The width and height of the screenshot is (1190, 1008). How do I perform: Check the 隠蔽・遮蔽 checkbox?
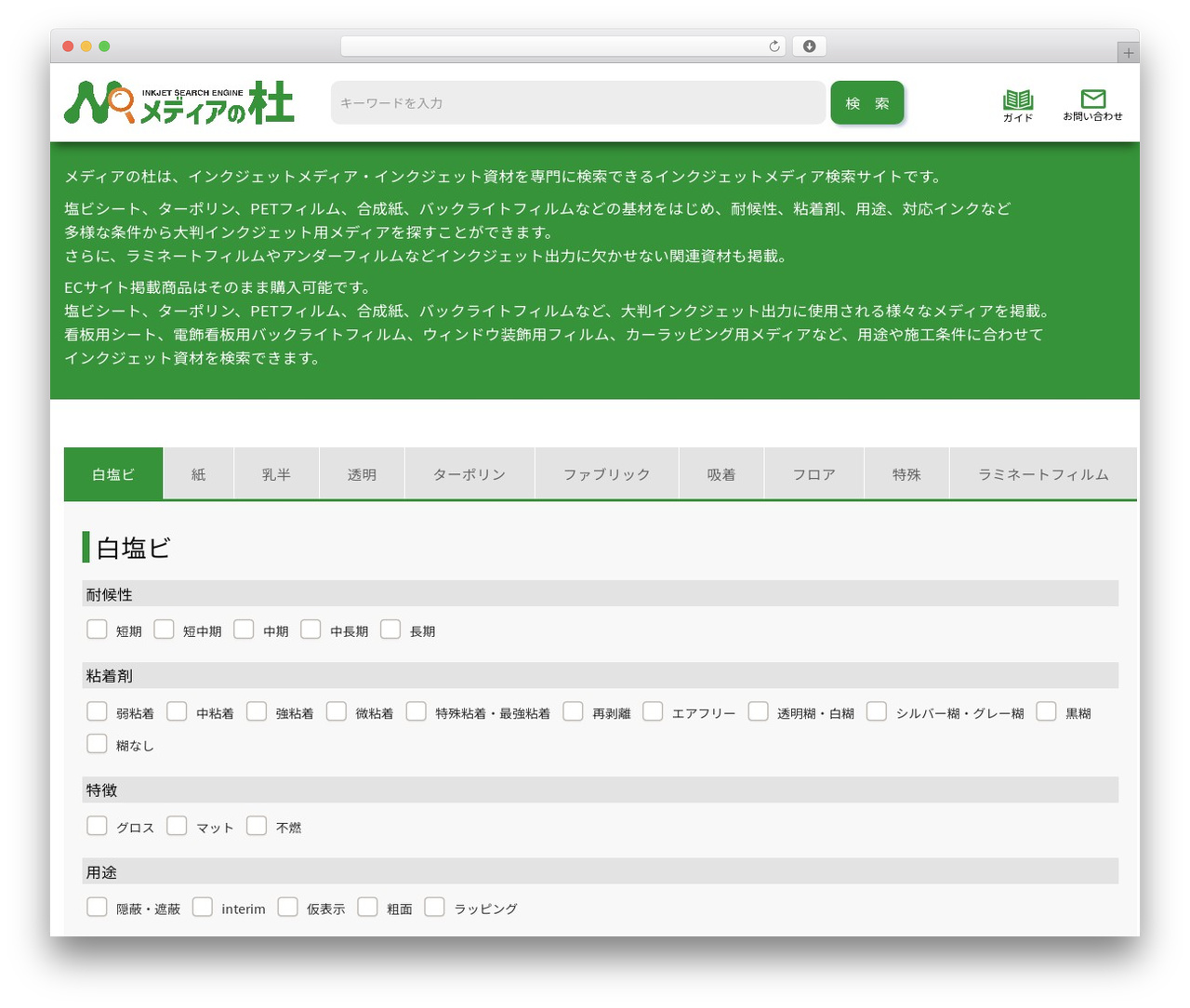[97, 907]
